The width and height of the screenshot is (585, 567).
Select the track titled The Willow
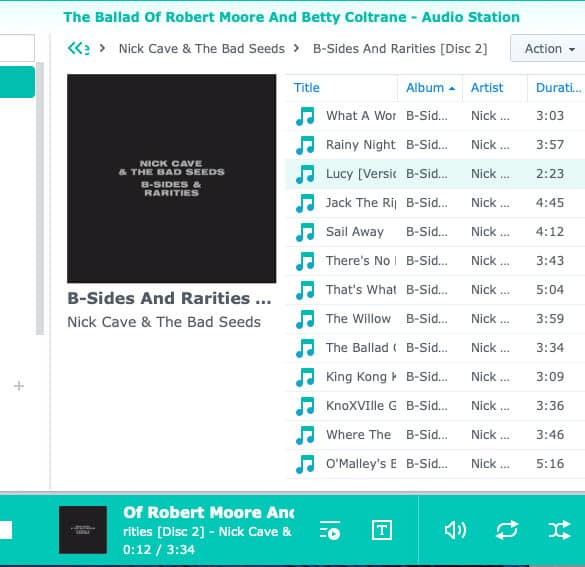(358, 319)
